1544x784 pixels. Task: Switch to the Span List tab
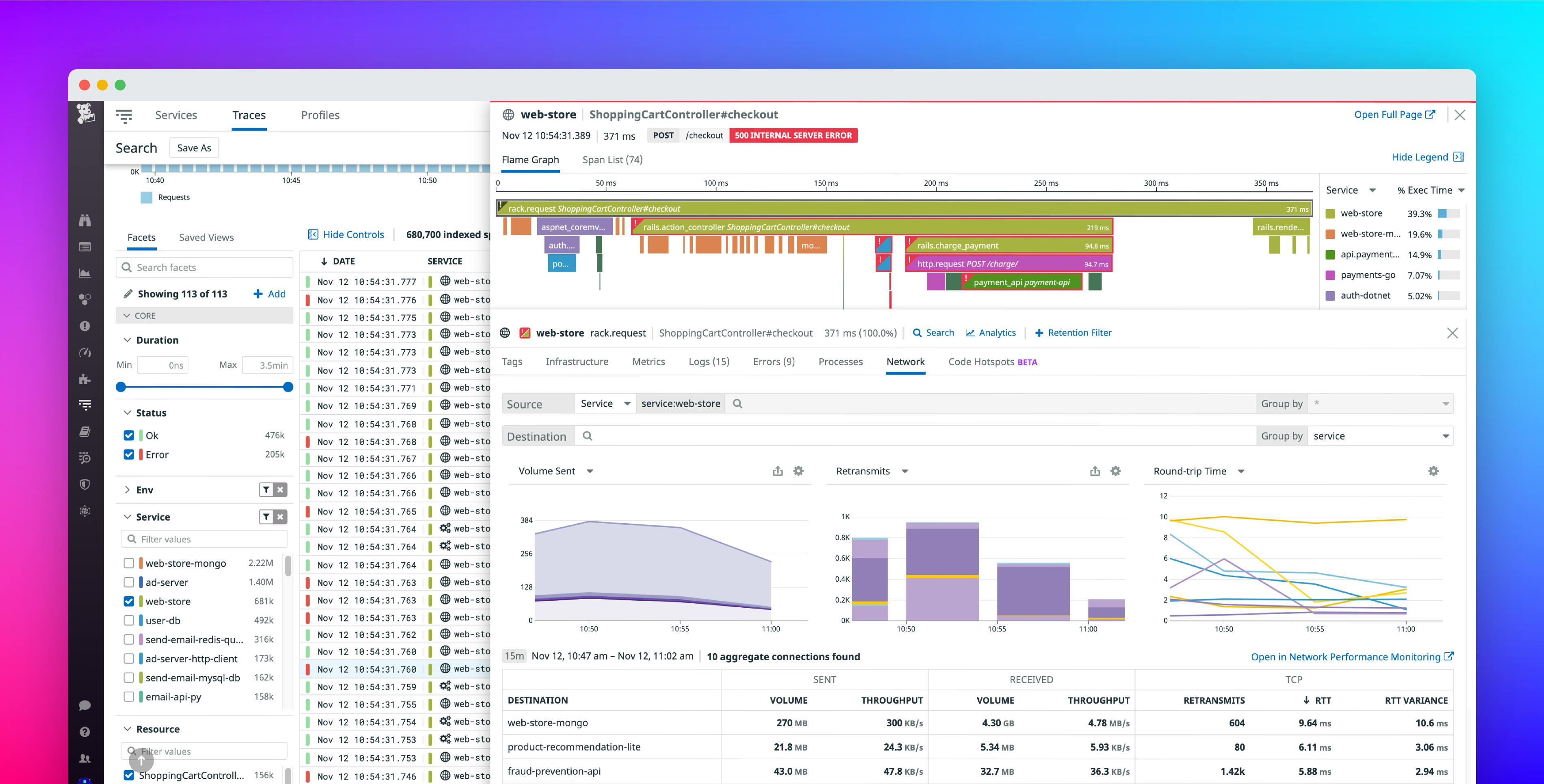[612, 159]
